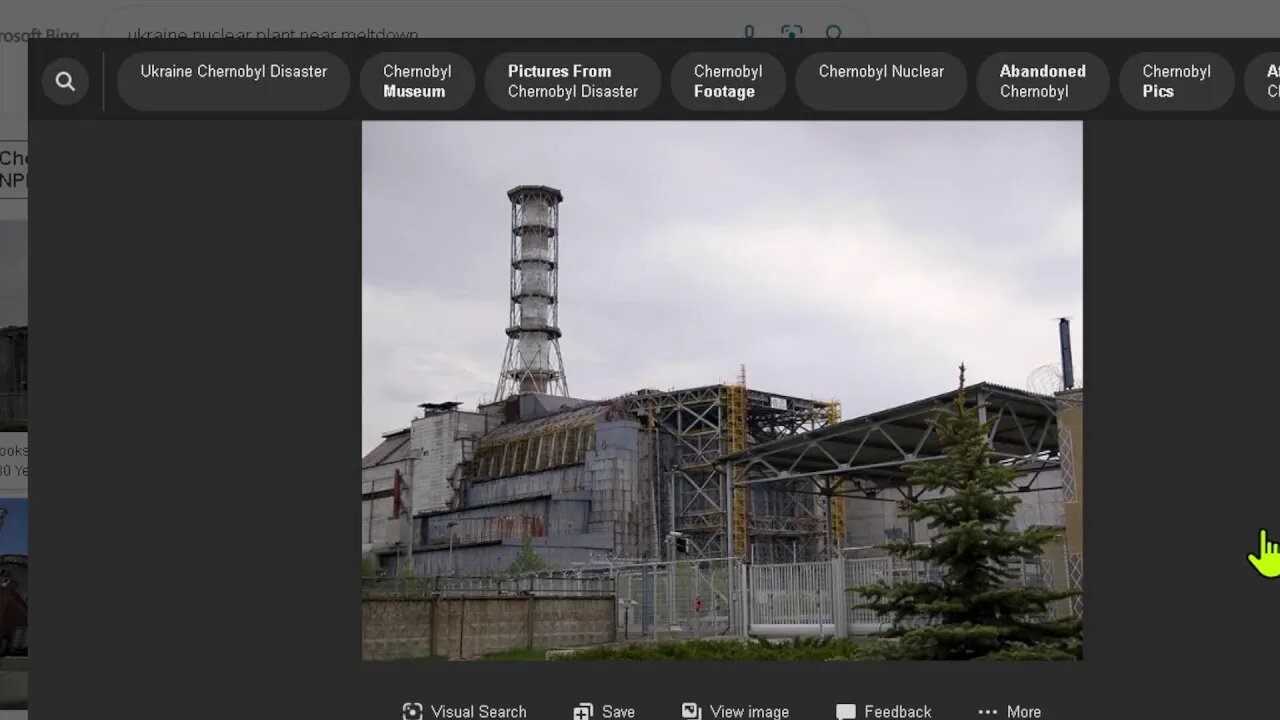The height and width of the screenshot is (720, 1280).
Task: Click the Visual Search icon
Action: (x=412, y=711)
